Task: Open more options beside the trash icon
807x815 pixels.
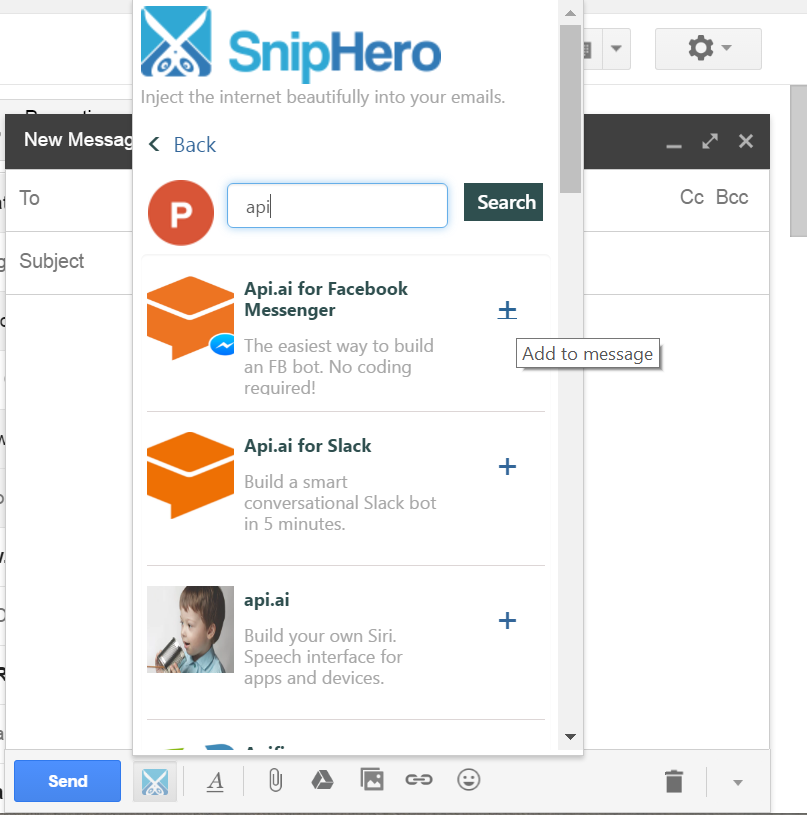Action: click(x=737, y=781)
